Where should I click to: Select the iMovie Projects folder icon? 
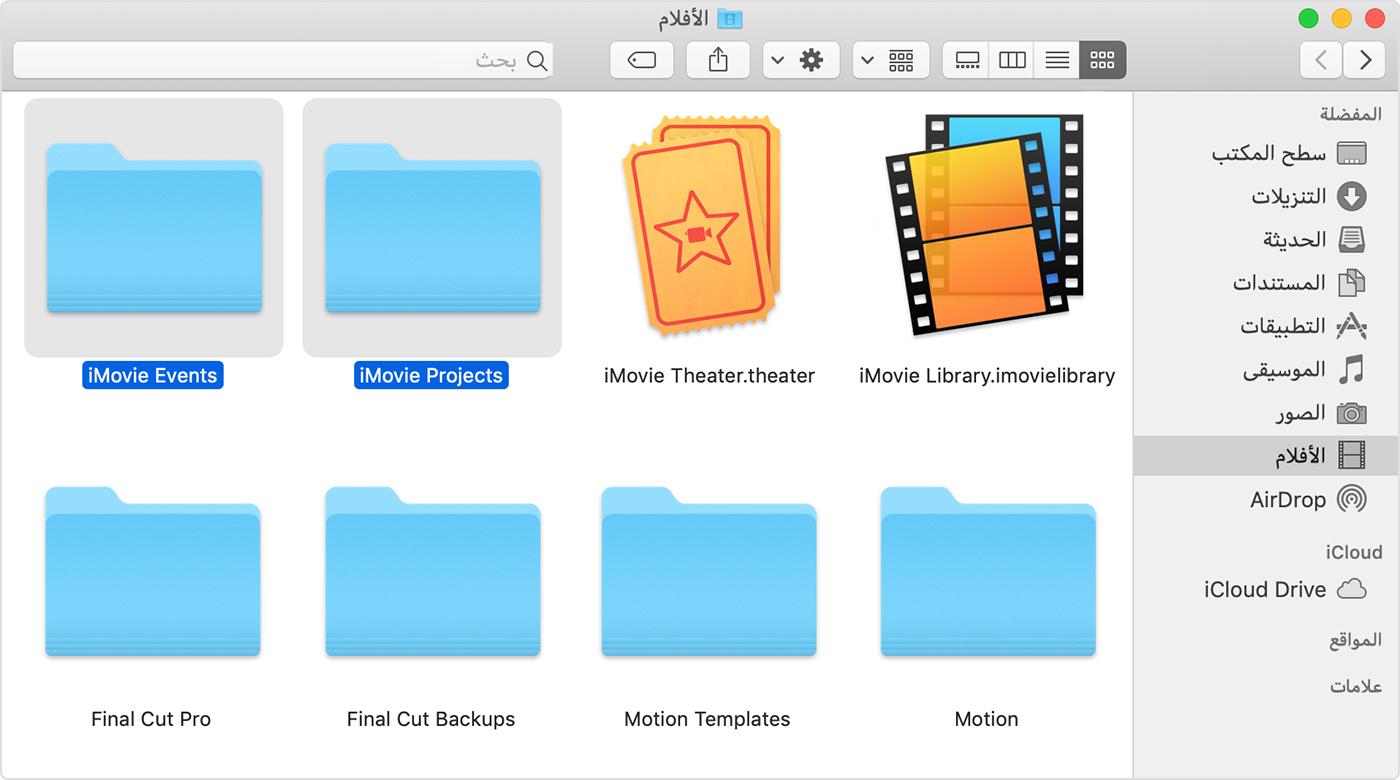[433, 228]
